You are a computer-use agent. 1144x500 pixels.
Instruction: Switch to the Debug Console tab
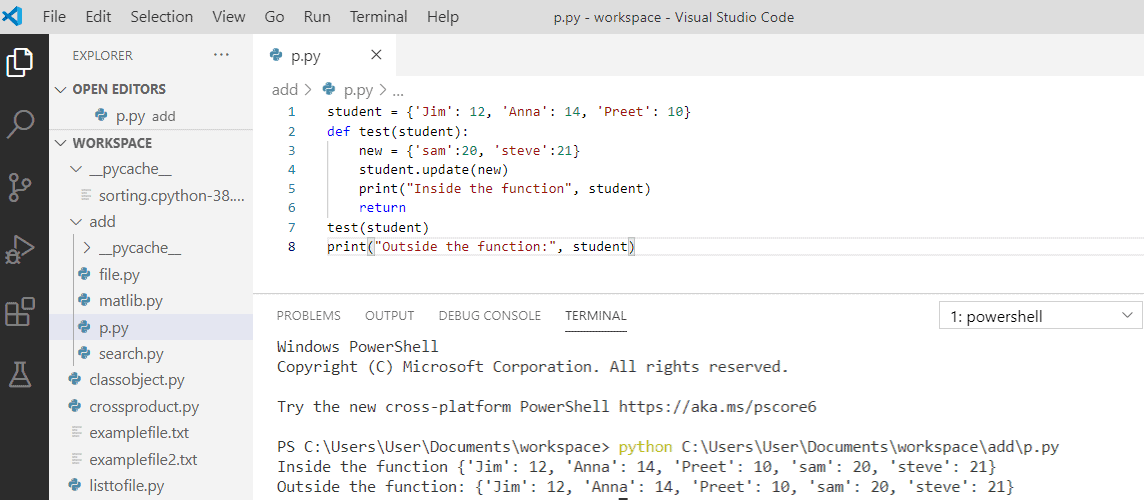pos(490,316)
